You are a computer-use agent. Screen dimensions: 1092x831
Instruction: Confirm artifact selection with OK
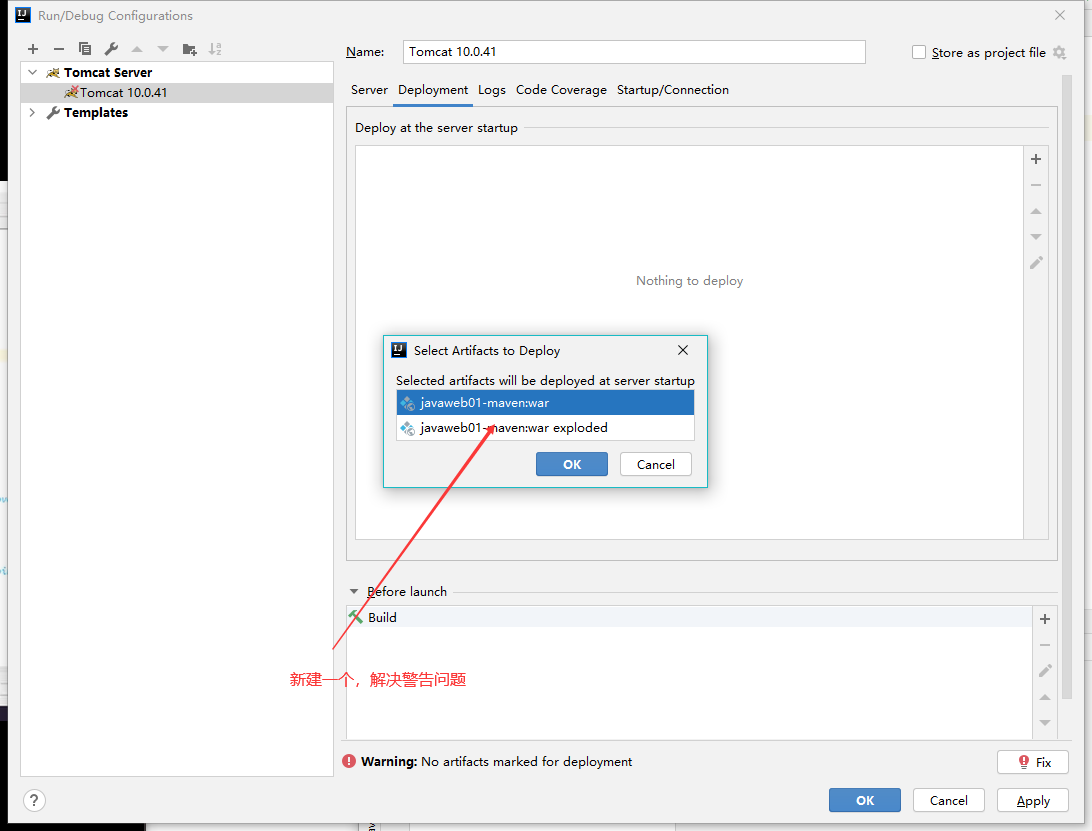[x=572, y=465]
